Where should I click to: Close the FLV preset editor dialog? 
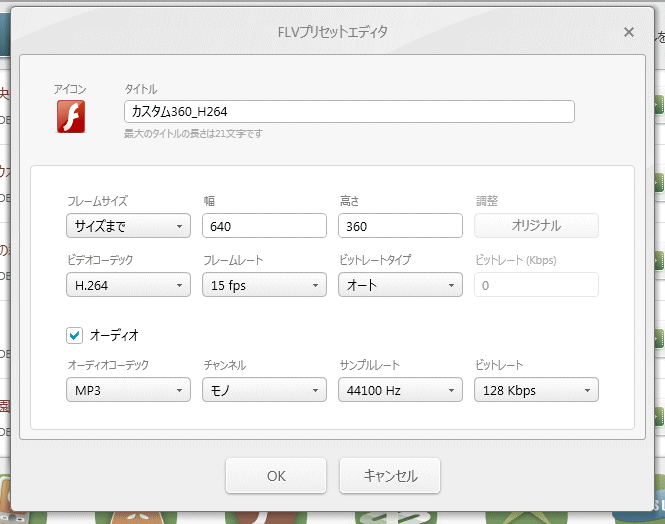628,32
